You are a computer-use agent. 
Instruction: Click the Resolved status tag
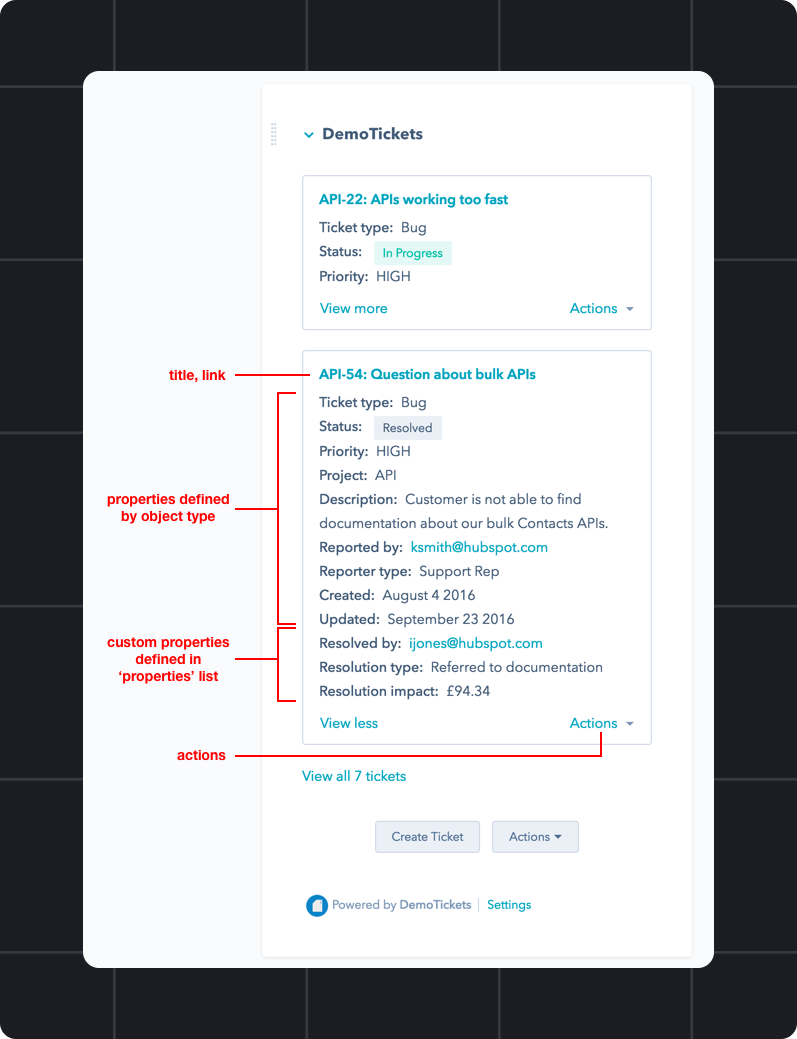(407, 428)
